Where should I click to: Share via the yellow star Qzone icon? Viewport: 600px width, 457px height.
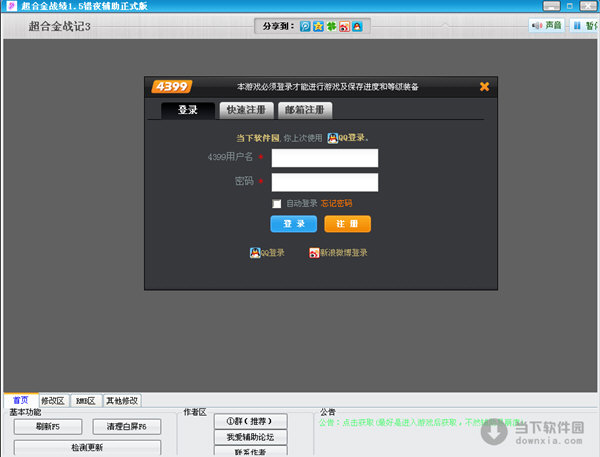(x=318, y=26)
